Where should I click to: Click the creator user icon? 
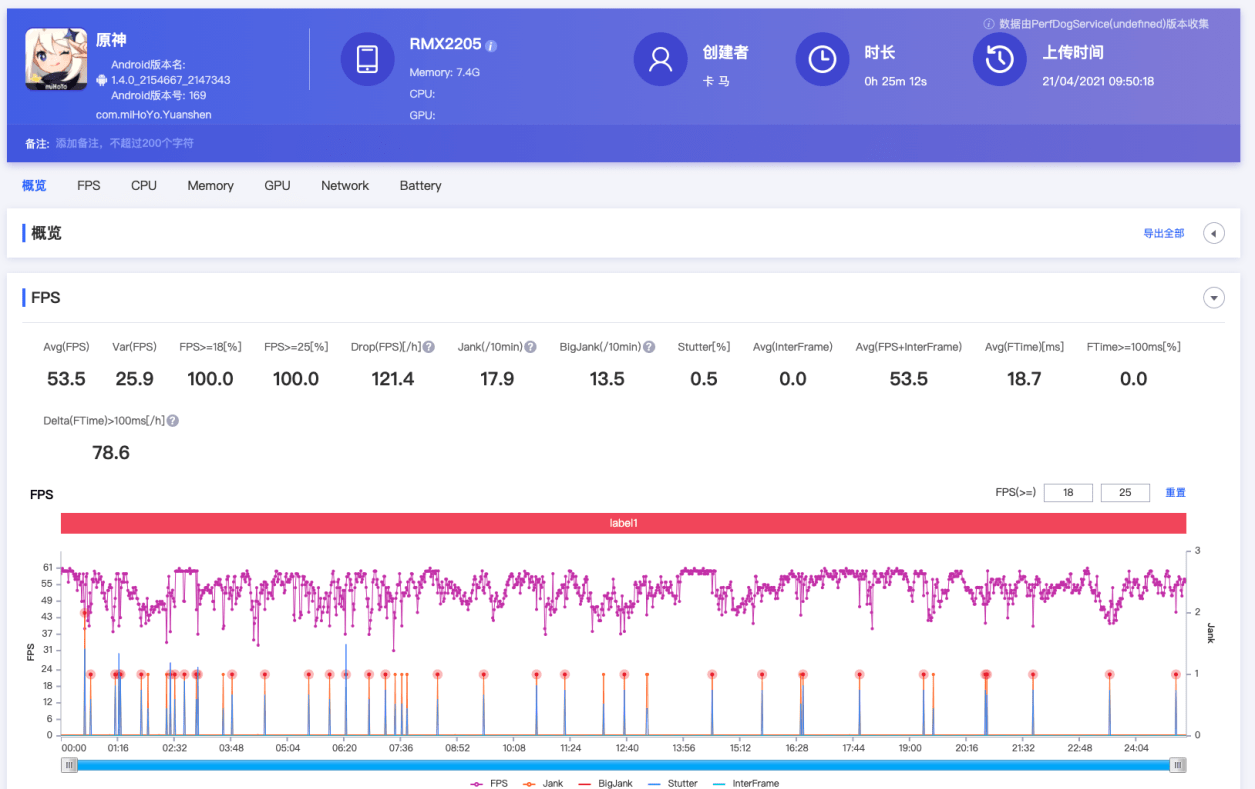tap(660, 59)
